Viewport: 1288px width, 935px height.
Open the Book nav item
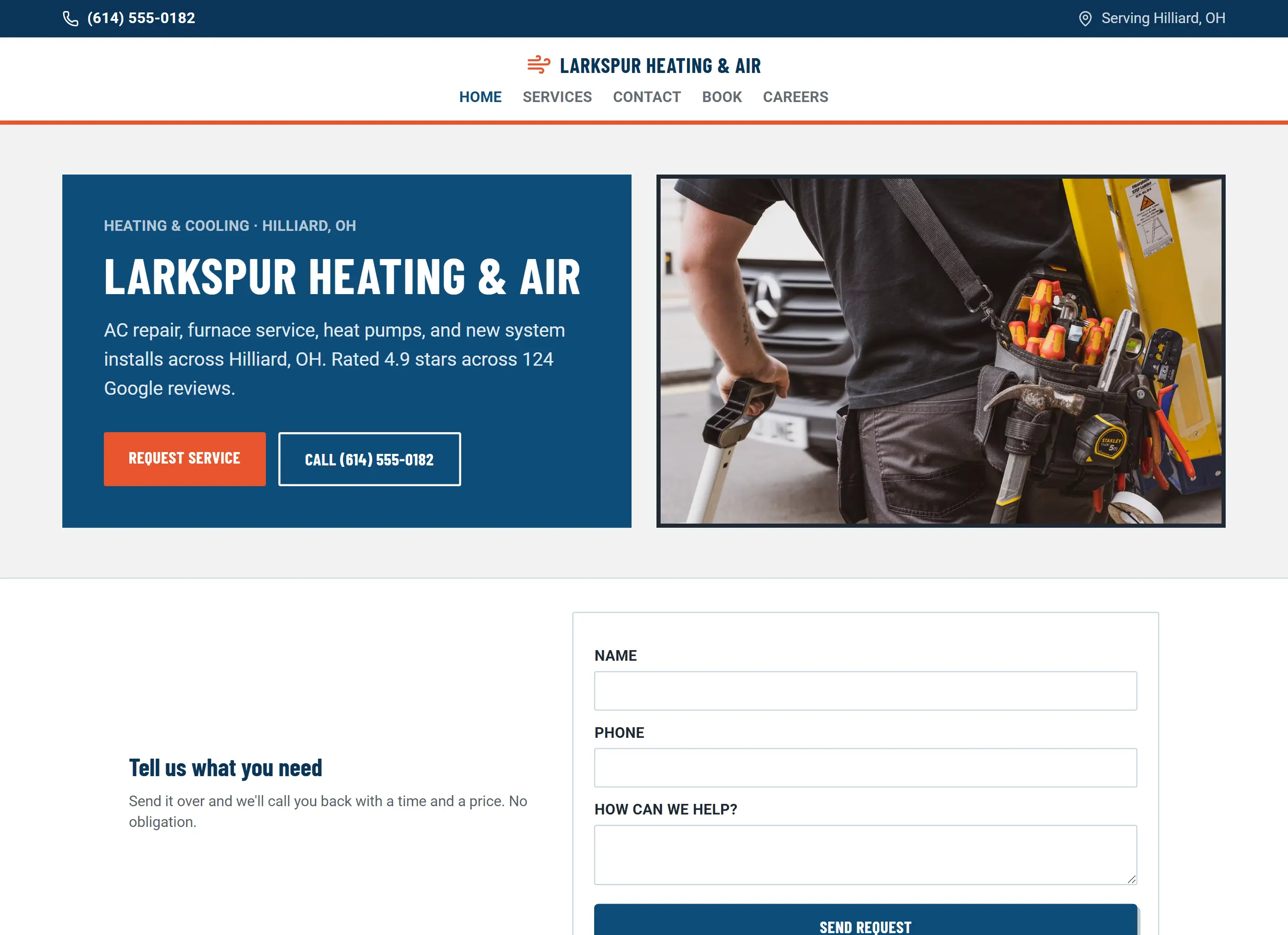[x=722, y=97]
